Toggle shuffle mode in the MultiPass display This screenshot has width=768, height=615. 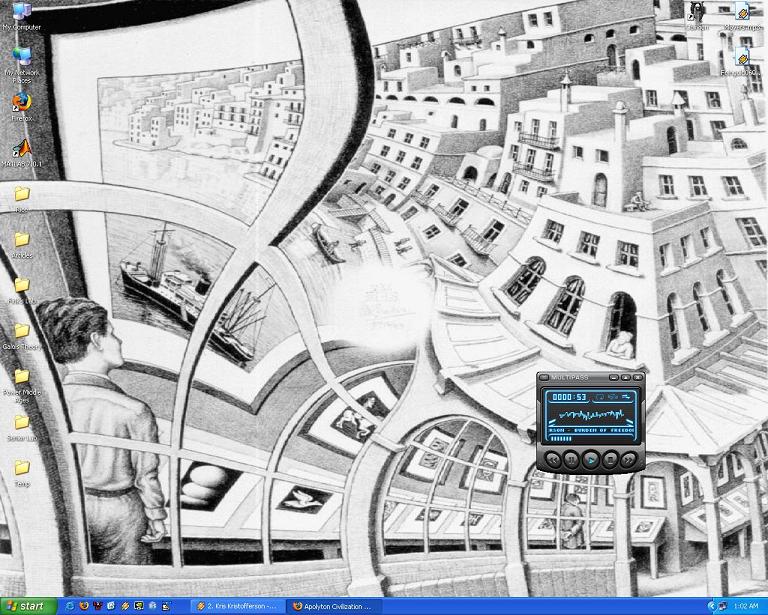[626, 397]
